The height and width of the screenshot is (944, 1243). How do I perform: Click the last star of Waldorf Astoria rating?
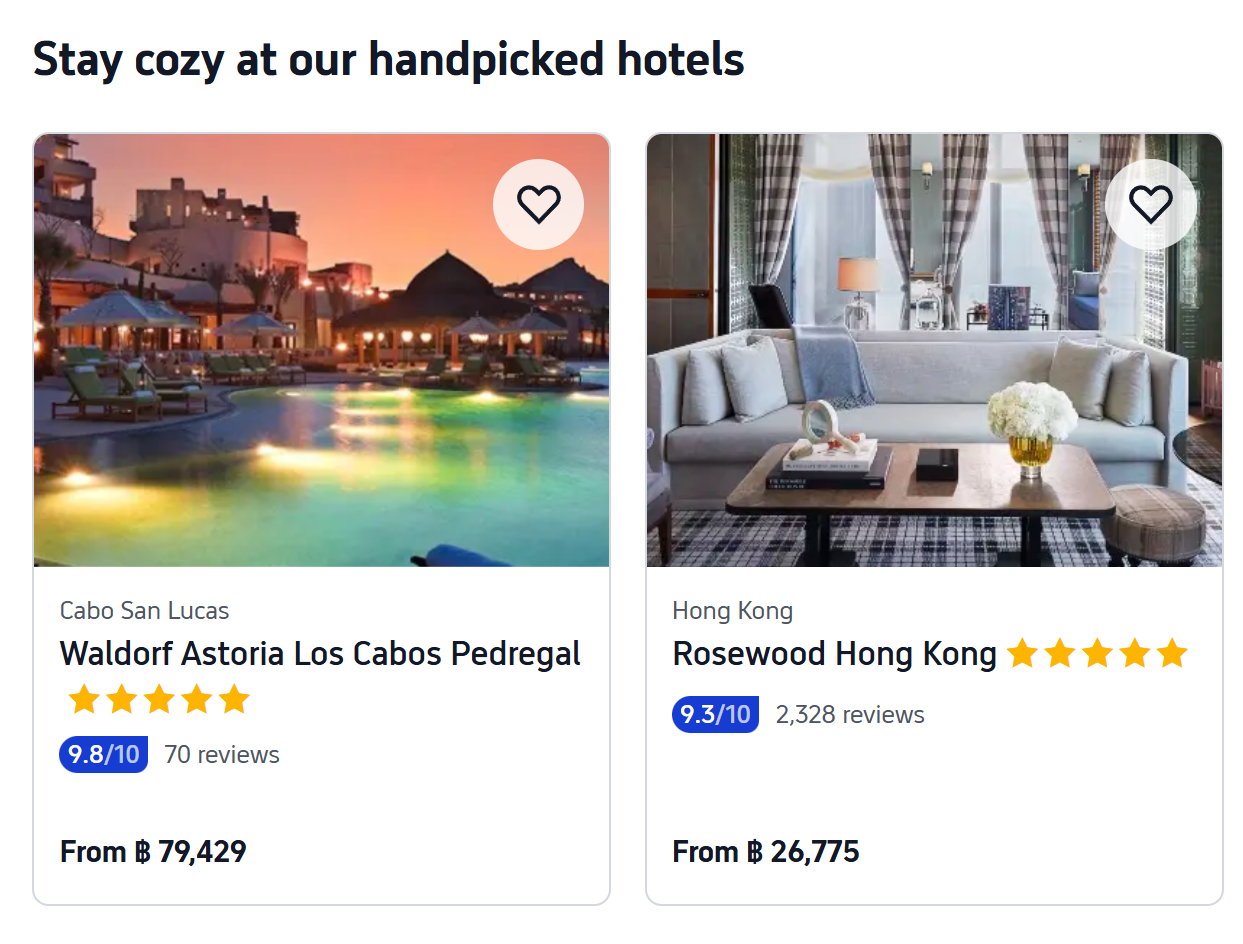234,700
